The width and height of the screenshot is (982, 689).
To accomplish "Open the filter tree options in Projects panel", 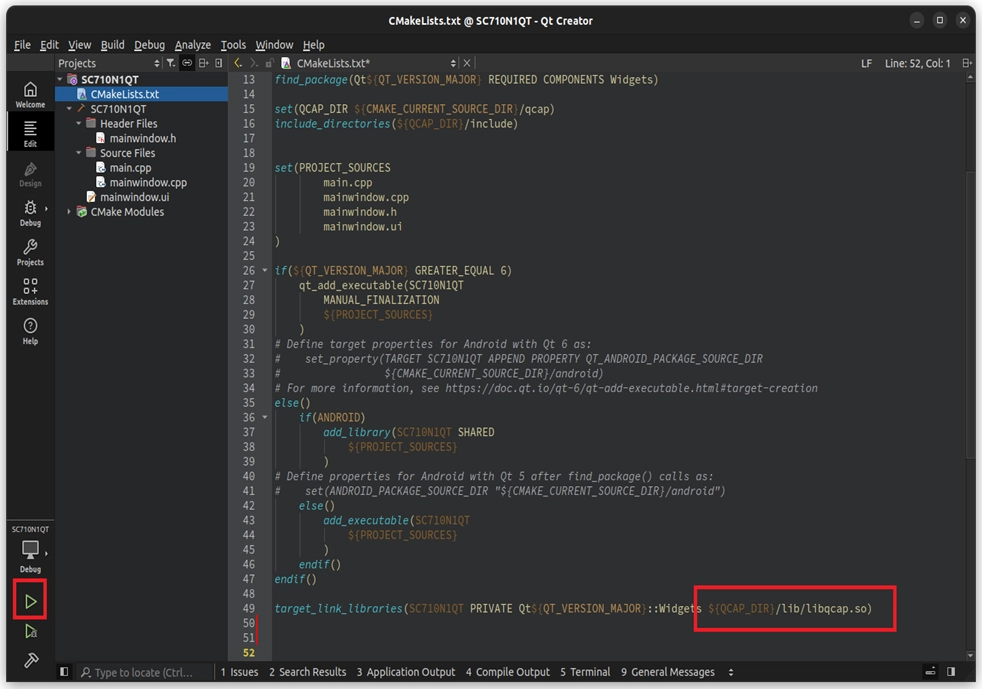I will coord(171,63).
